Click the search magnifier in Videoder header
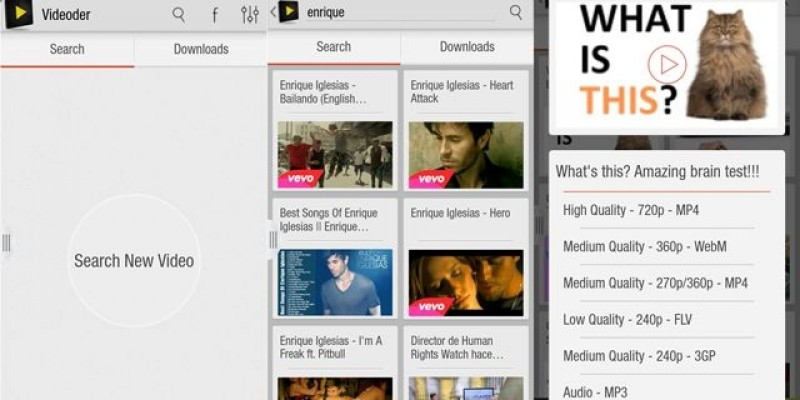Viewport: 800px width, 400px height. click(x=179, y=14)
